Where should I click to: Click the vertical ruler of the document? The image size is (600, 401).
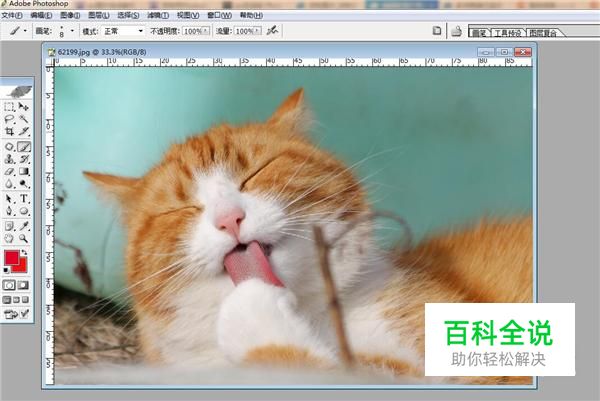pyautogui.click(x=49, y=225)
